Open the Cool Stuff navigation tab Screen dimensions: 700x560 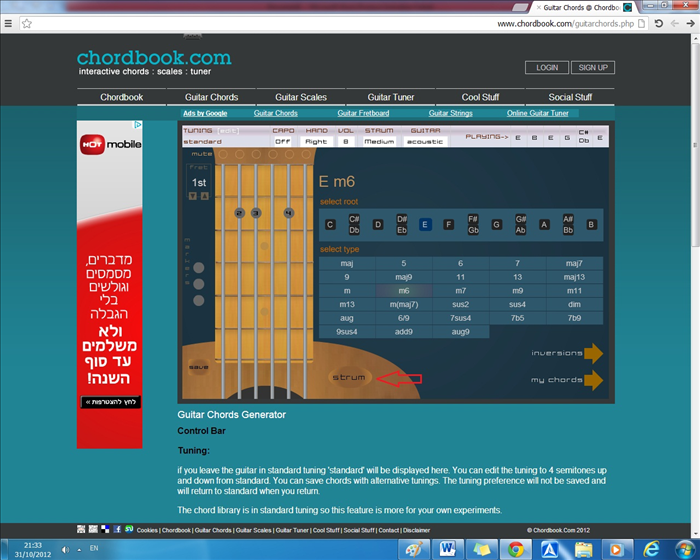pyautogui.click(x=480, y=97)
